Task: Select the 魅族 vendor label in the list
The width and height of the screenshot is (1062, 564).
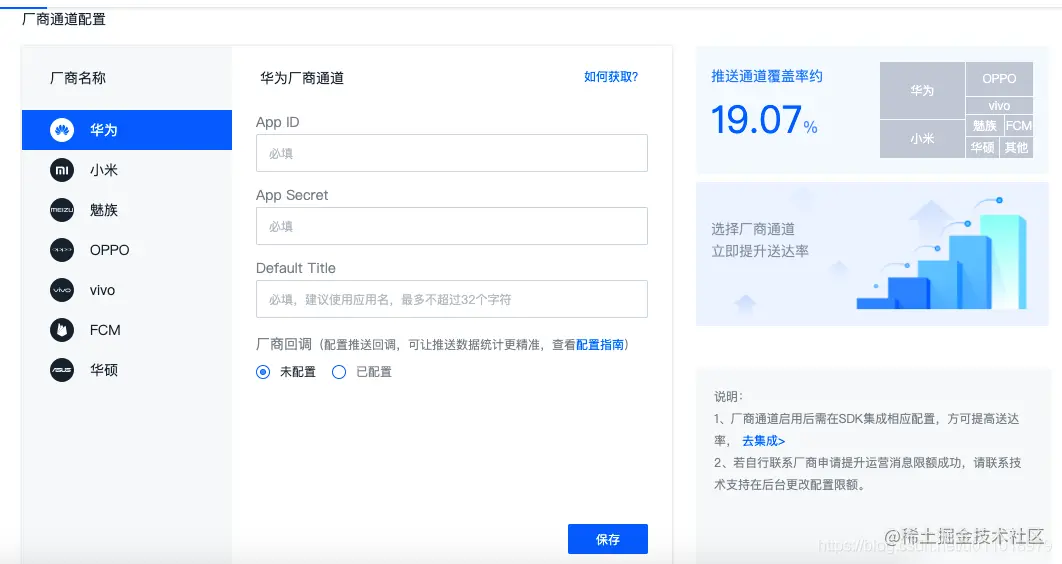Action: 104,210
